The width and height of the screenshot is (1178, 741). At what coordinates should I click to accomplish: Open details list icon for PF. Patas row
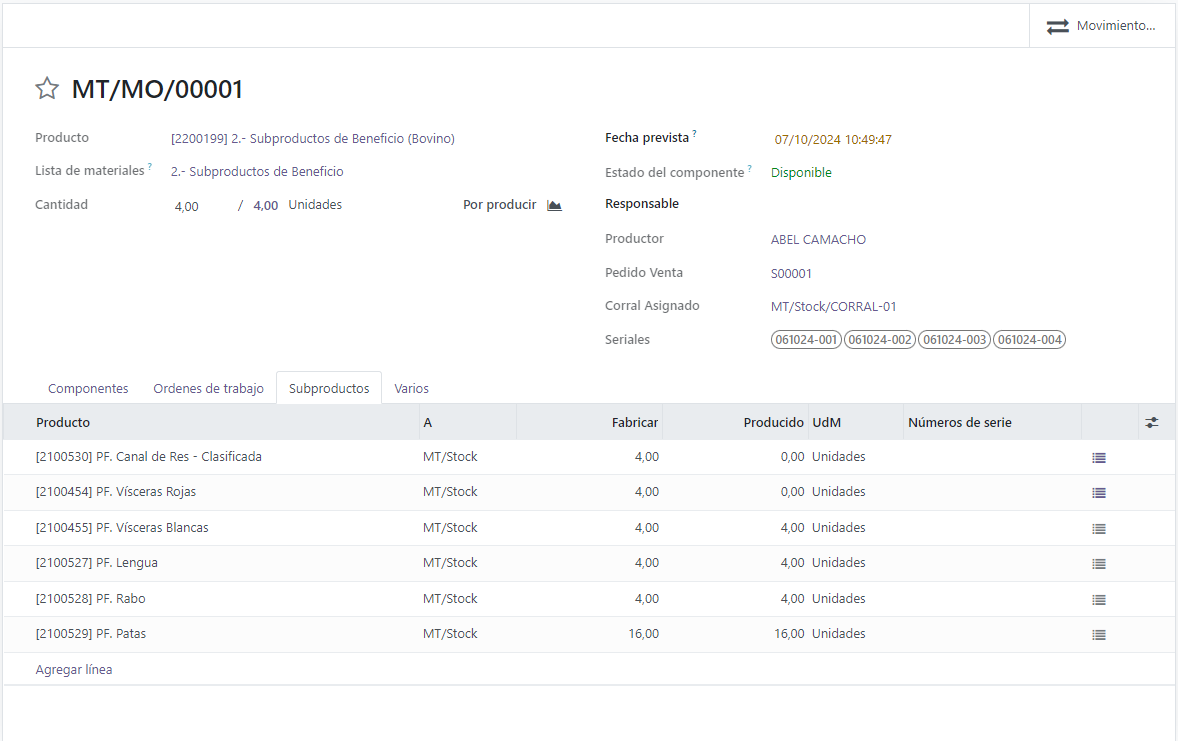1098,635
